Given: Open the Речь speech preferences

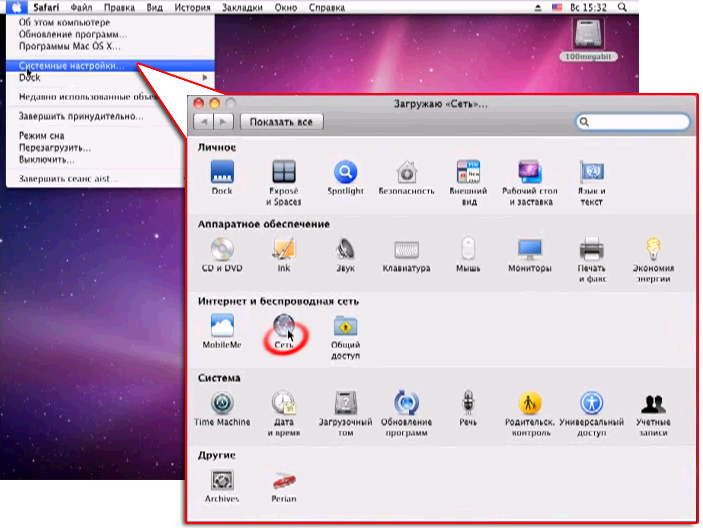Looking at the screenshot, I should click(468, 402).
